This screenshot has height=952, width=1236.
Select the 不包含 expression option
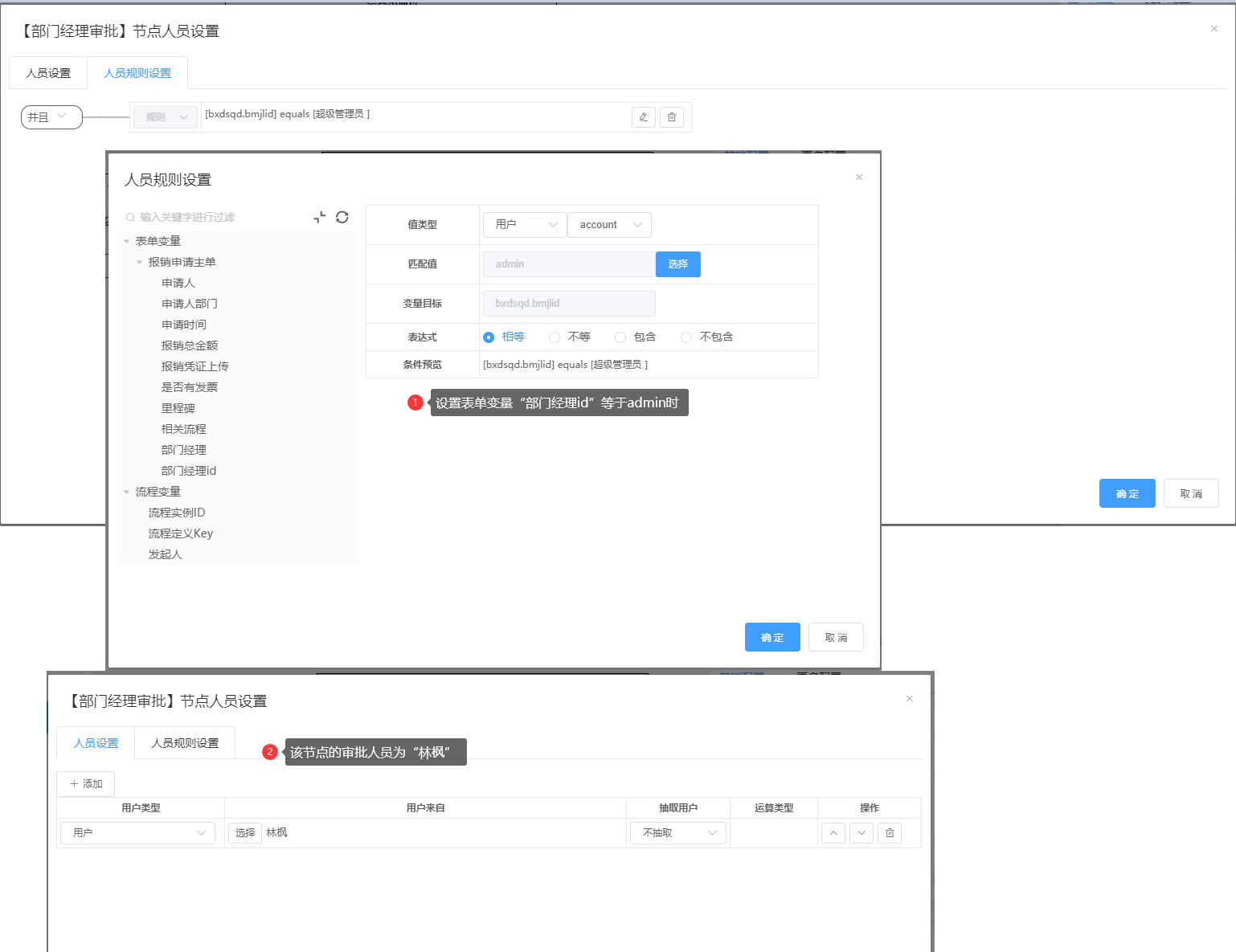coord(686,337)
